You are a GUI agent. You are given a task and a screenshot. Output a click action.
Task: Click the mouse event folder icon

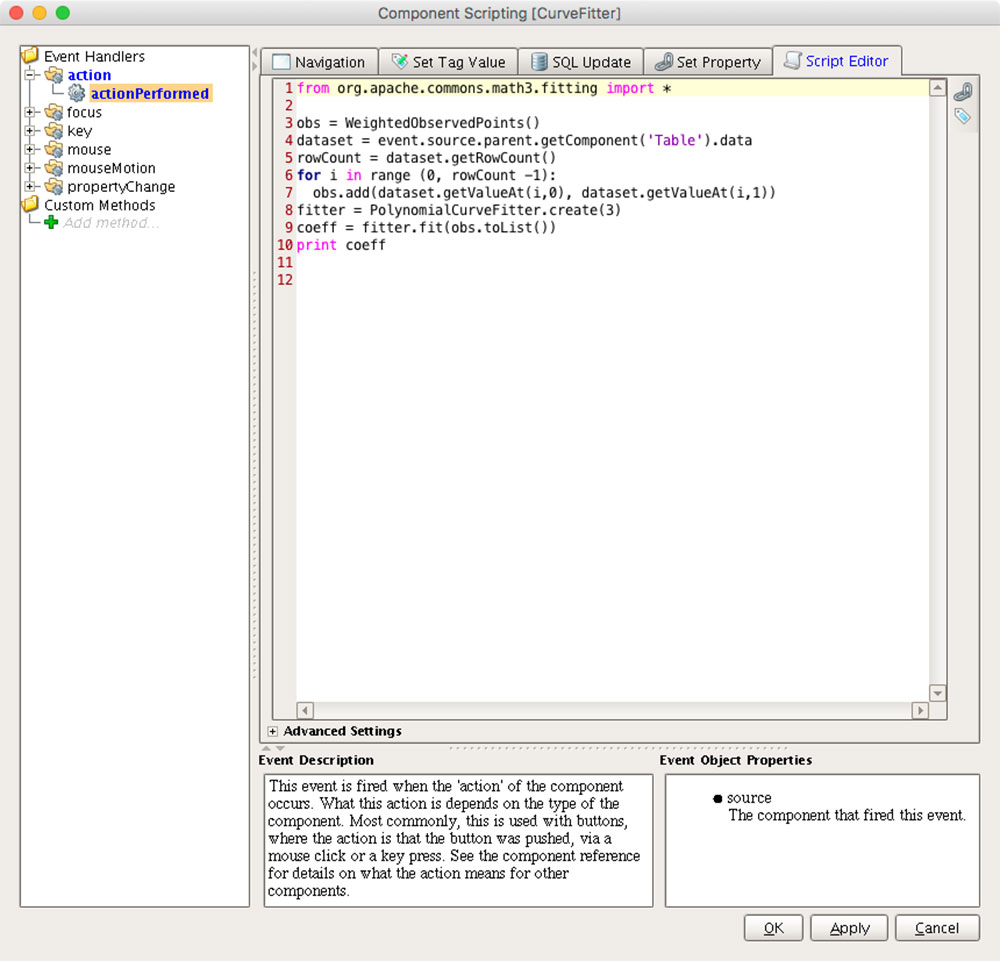[x=55, y=149]
